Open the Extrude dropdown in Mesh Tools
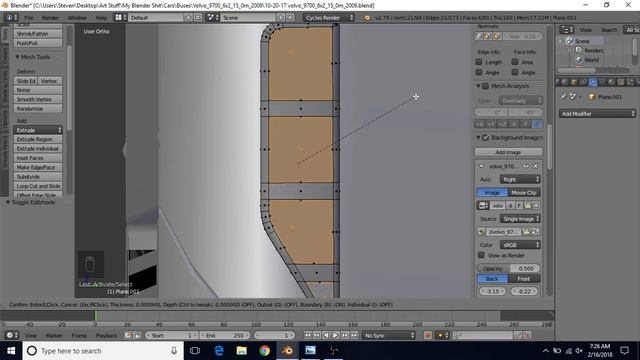640x360 pixels. coord(38,130)
